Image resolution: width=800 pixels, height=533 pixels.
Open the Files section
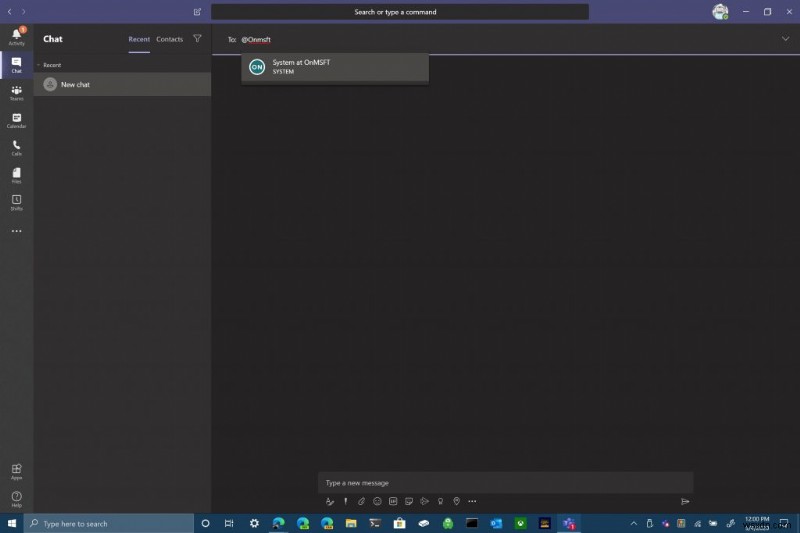coord(16,175)
